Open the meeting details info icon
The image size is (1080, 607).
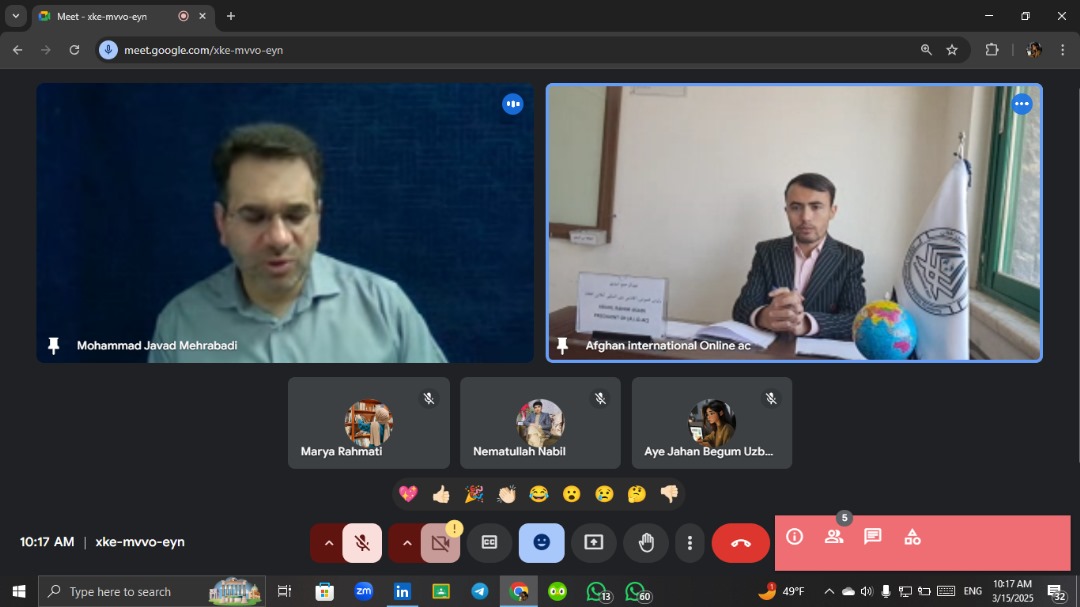795,537
